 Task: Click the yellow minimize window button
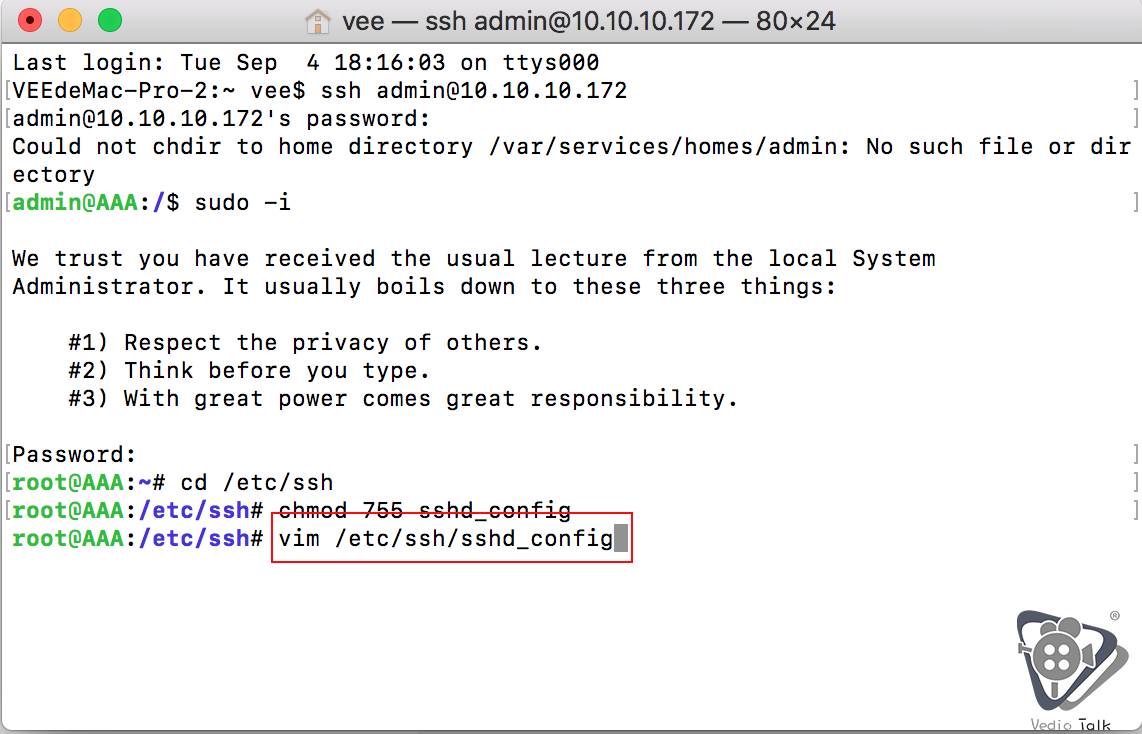pyautogui.click(x=70, y=20)
